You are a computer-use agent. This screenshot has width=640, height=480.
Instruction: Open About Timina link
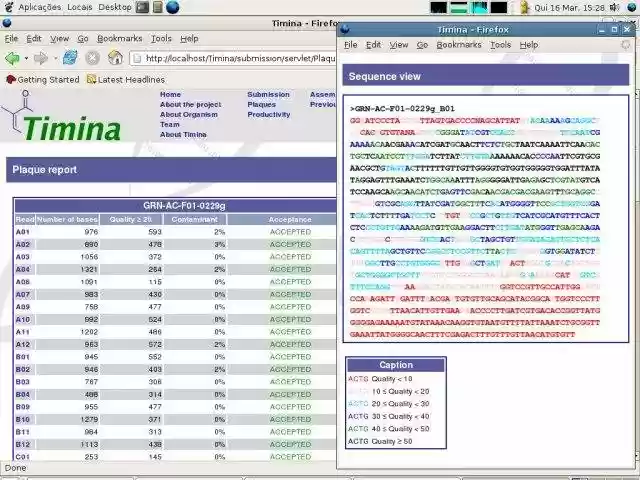(183, 134)
